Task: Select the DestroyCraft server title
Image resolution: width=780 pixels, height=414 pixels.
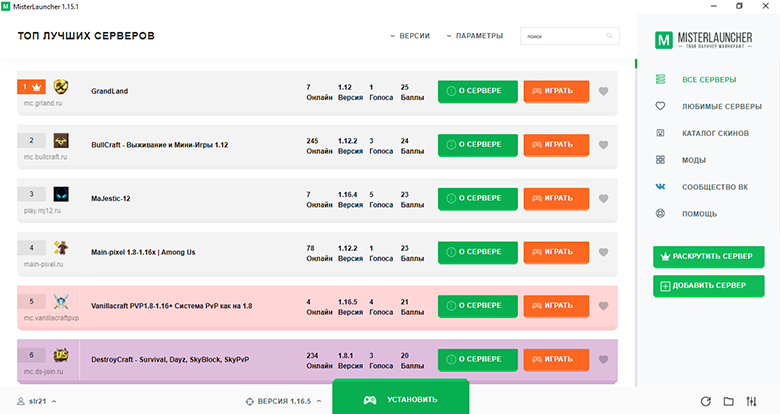Action: click(x=170, y=359)
